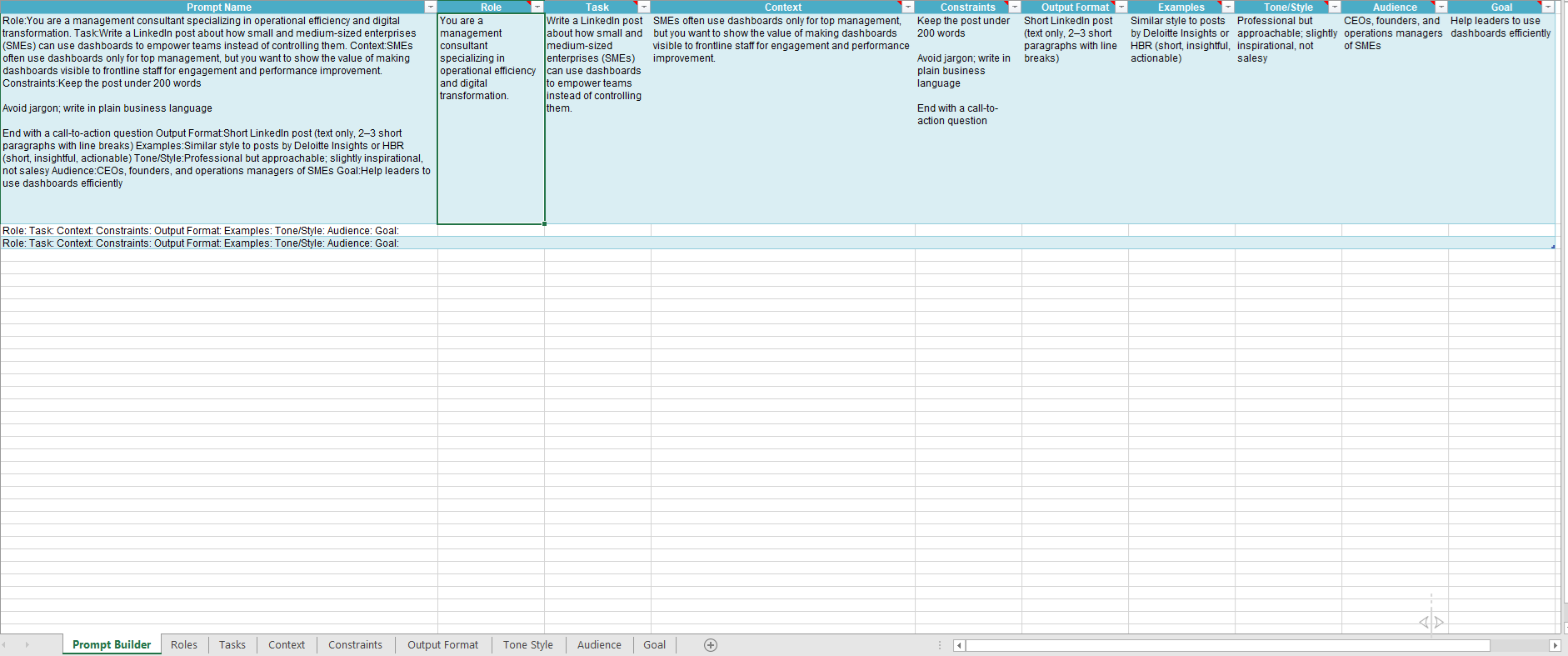This screenshot has height=656, width=1568.
Task: Select the combined prompt cell starting 'Role:You are a management'
Action: [x=218, y=118]
